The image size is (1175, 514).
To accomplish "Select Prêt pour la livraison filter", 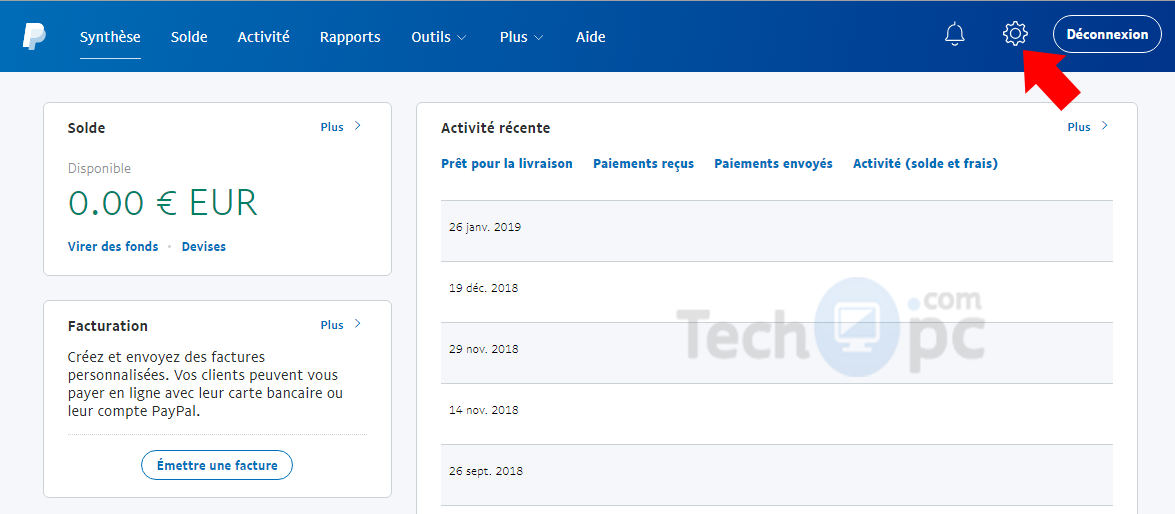I will click(x=507, y=163).
